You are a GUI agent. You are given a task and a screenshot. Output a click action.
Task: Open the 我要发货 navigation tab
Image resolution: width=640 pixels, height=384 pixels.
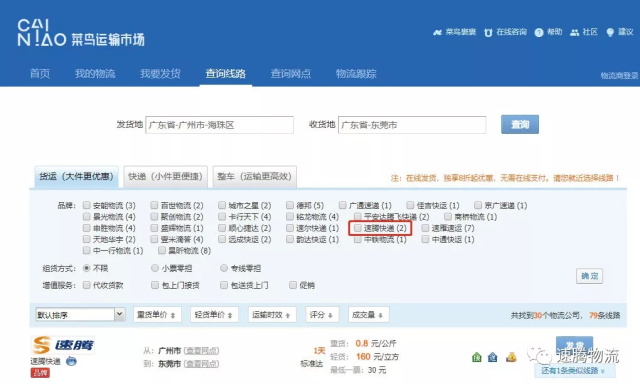(x=160, y=73)
